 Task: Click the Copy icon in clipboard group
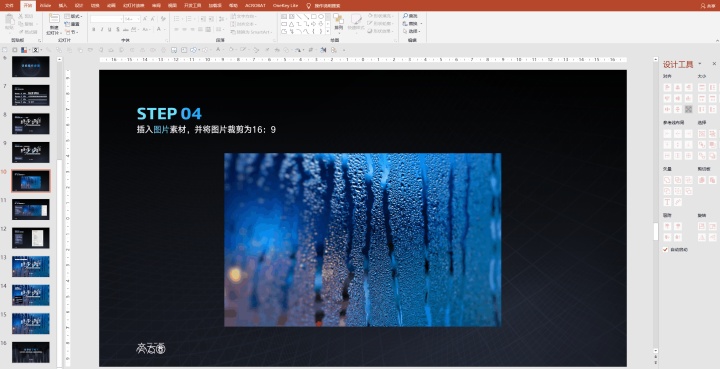pyautogui.click(x=21, y=24)
